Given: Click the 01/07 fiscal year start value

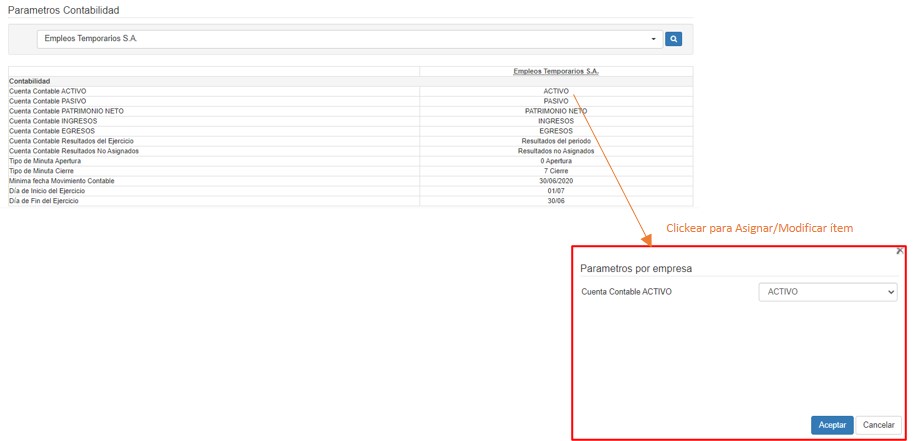Looking at the screenshot, I should (556, 191).
